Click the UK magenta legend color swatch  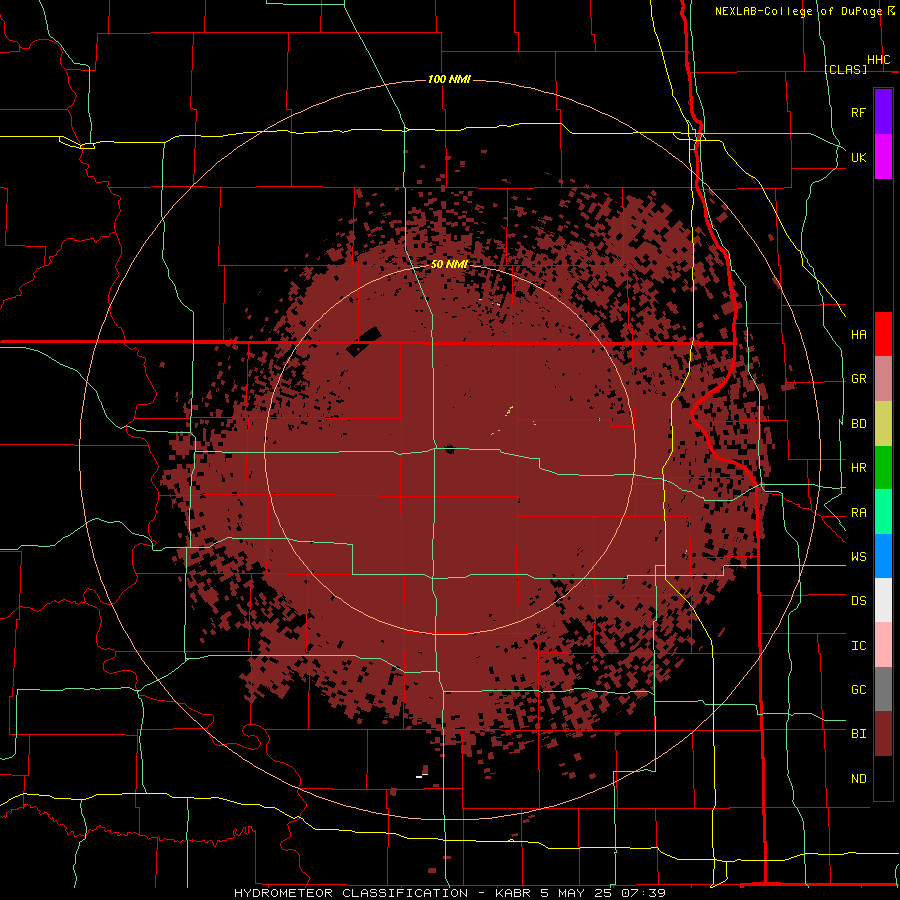tap(883, 157)
